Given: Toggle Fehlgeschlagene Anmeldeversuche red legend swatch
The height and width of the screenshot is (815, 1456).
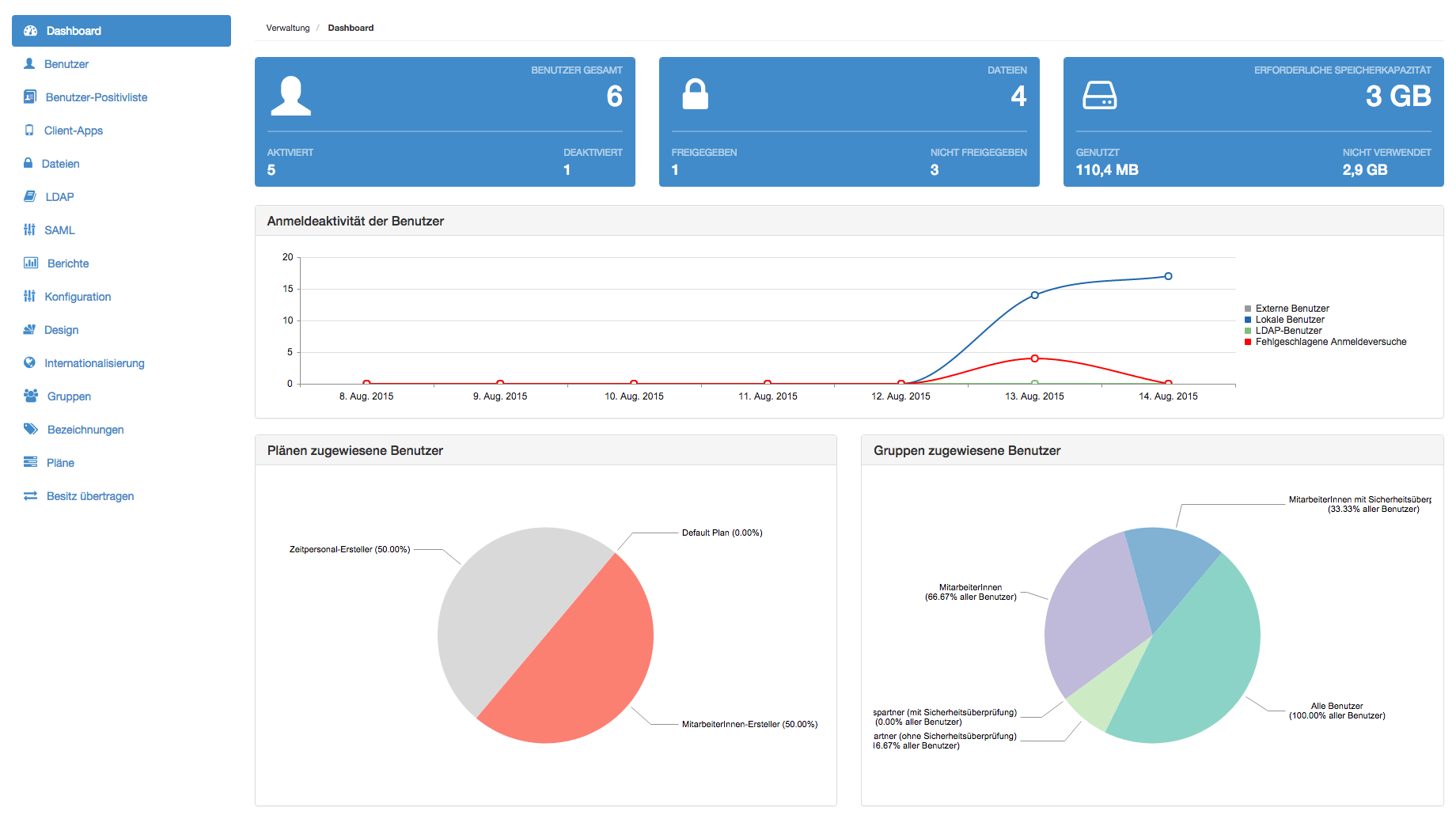Looking at the screenshot, I should tap(1248, 342).
